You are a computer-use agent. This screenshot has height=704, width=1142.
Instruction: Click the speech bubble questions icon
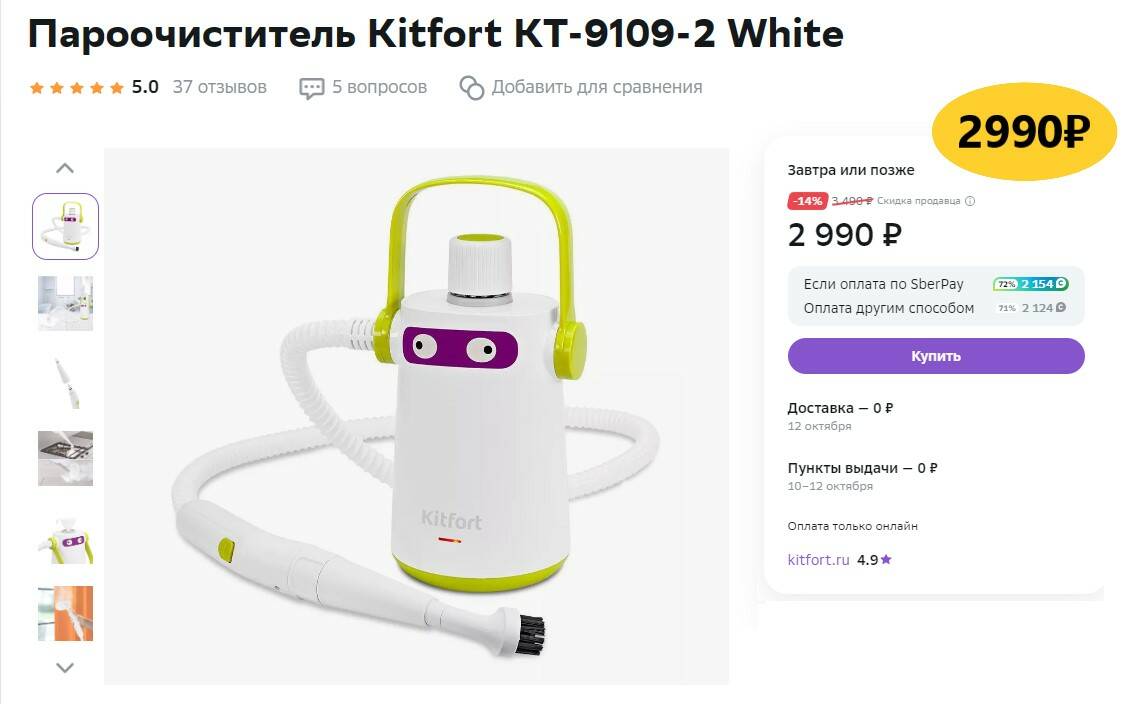click(312, 88)
